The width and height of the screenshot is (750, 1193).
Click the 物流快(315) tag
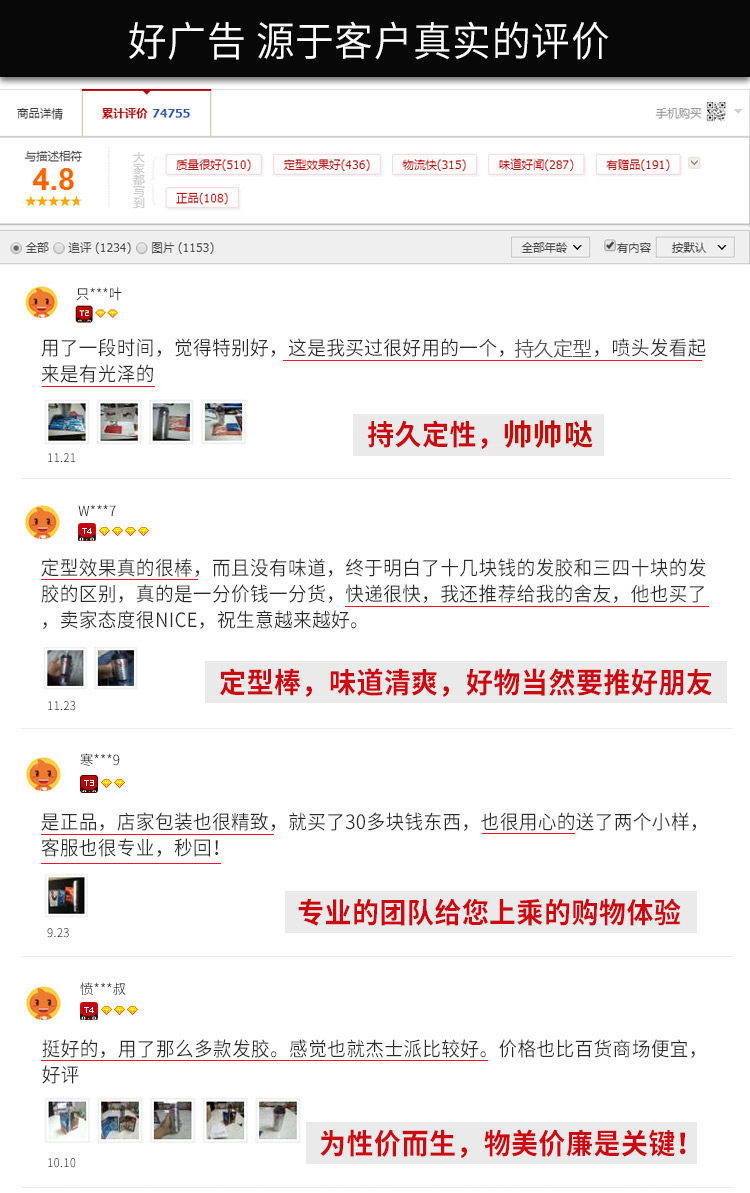(434, 164)
